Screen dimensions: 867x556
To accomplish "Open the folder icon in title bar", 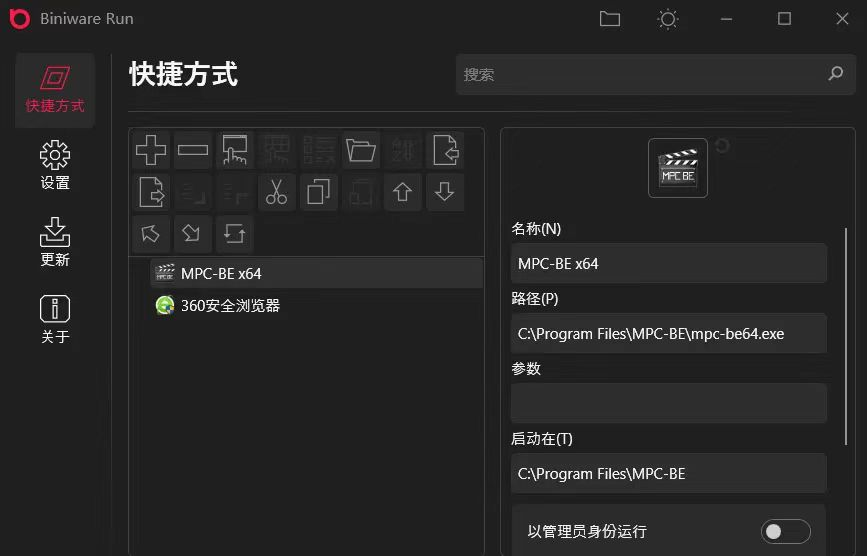I will point(609,19).
